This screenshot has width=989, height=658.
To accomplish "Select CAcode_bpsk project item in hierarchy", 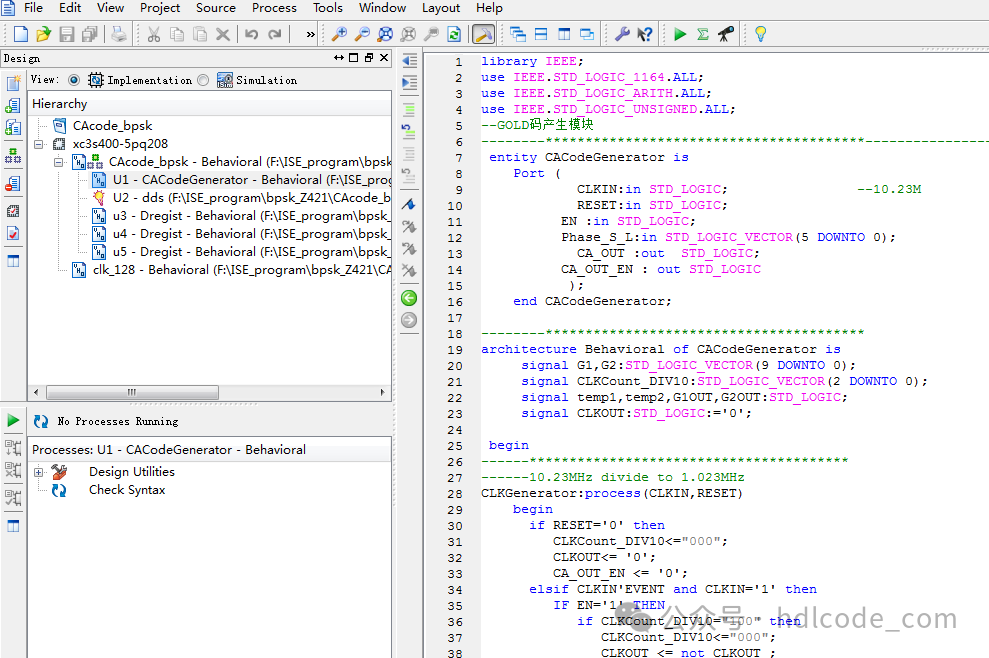I will coord(112,126).
